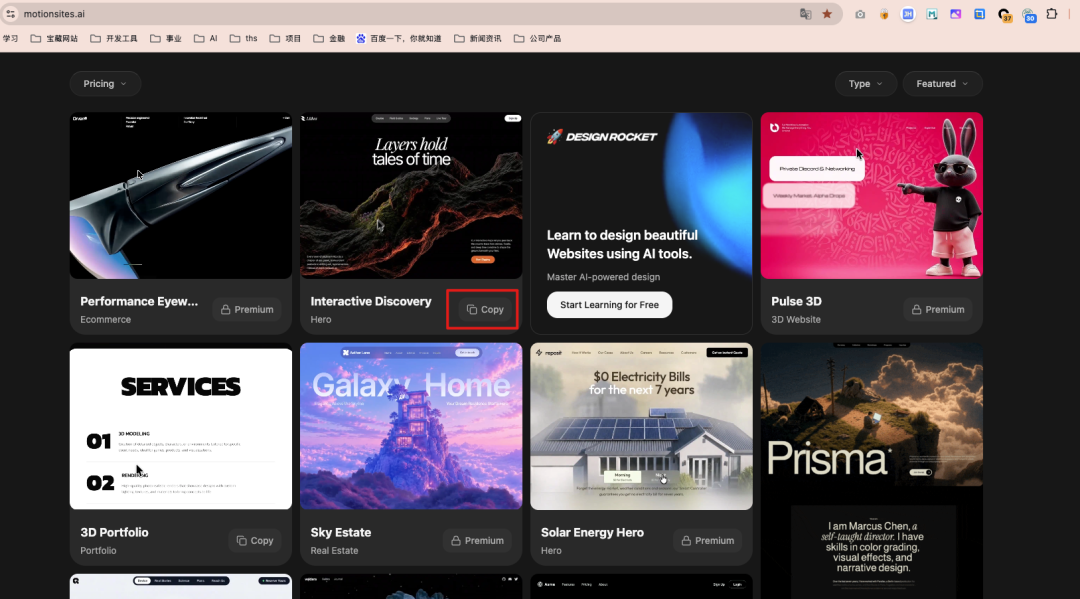Screen dimensions: 1080x599
Task: Open the Type filter dropdown
Action: [x=865, y=83]
